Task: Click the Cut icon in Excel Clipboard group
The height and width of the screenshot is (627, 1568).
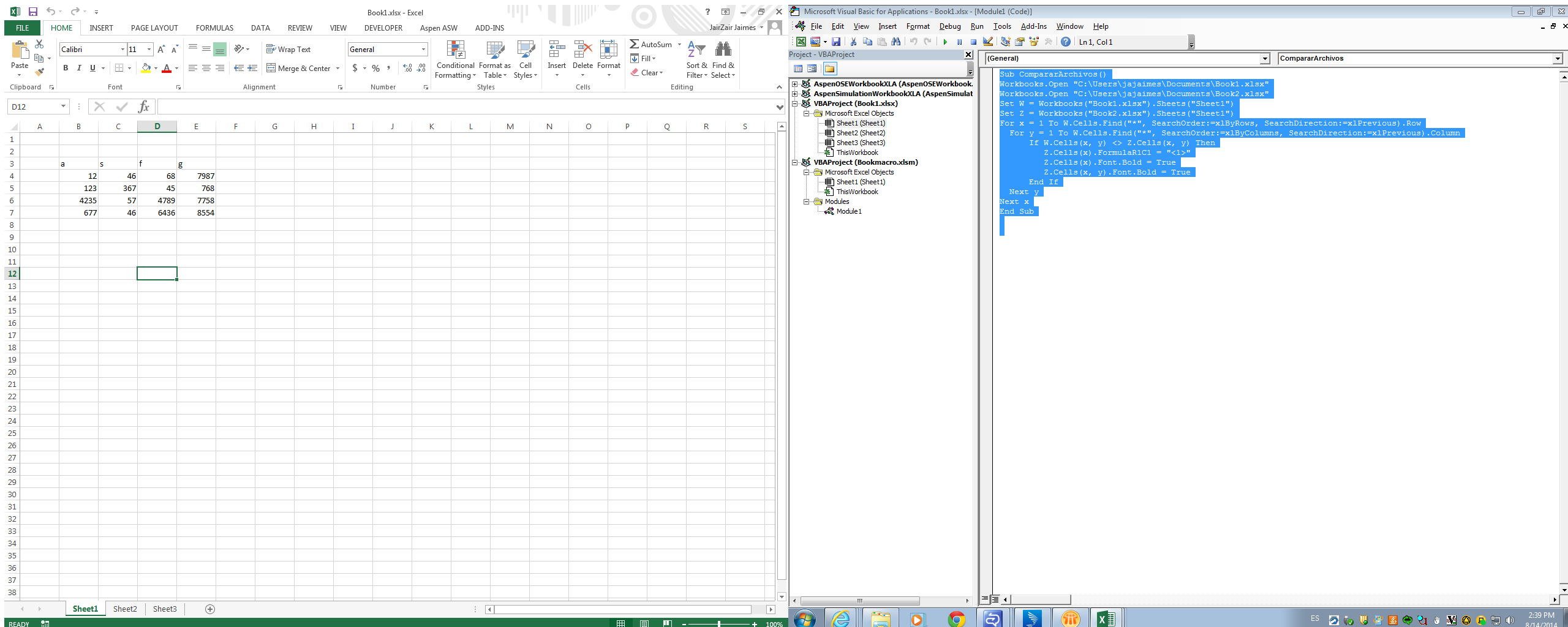Action: click(x=40, y=44)
